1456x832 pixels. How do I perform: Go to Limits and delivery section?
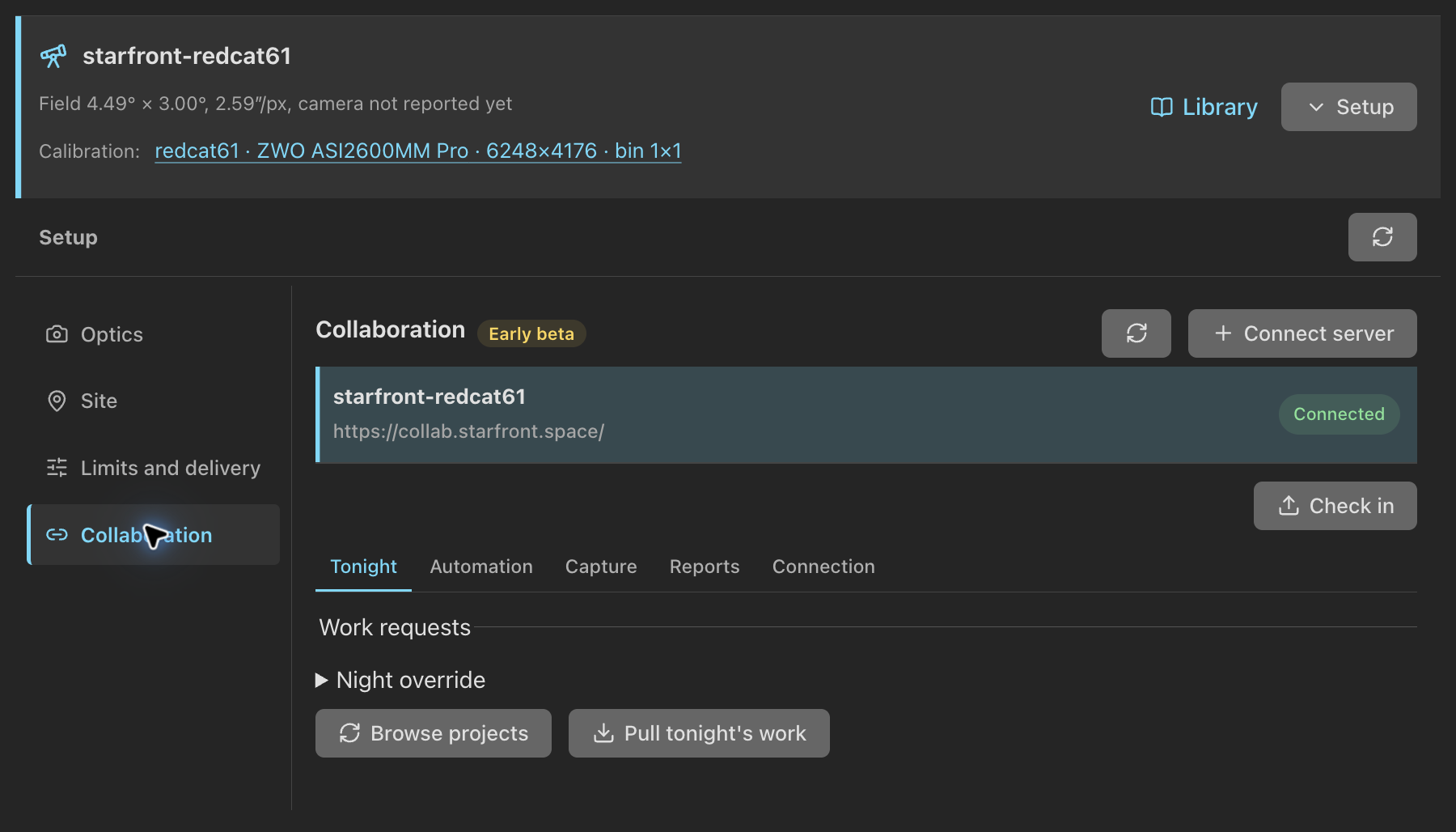(x=154, y=468)
